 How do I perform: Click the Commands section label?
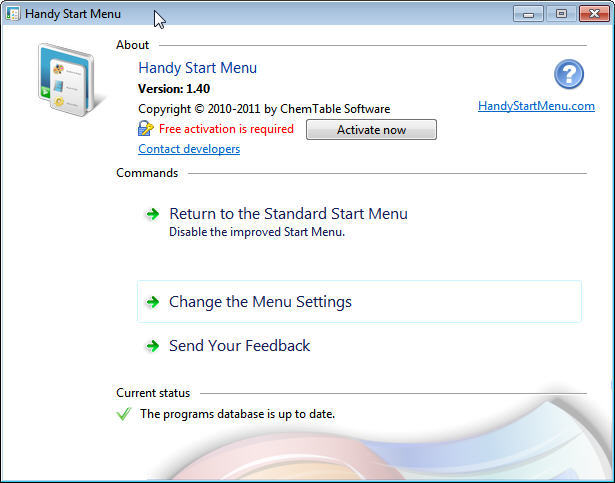coord(147,173)
